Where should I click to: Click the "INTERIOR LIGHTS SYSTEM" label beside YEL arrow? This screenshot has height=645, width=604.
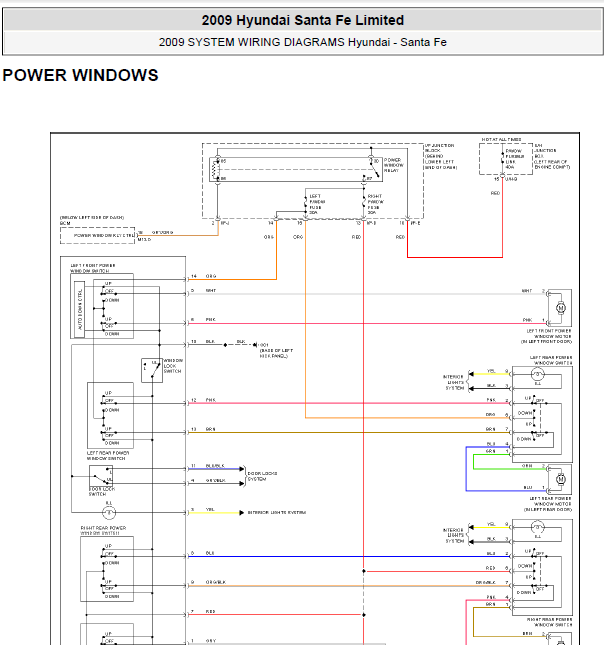pyautogui.click(x=276, y=513)
